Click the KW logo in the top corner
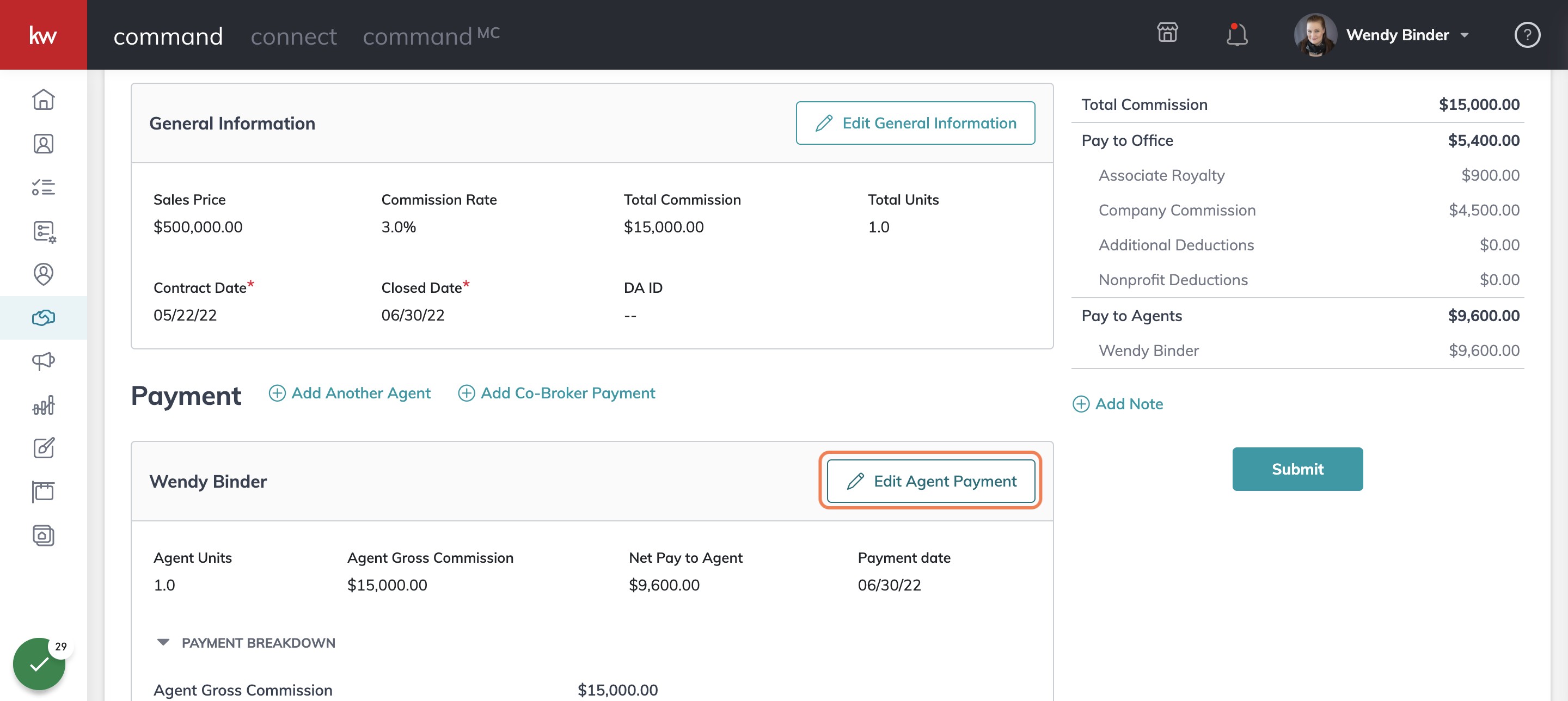 (43, 35)
